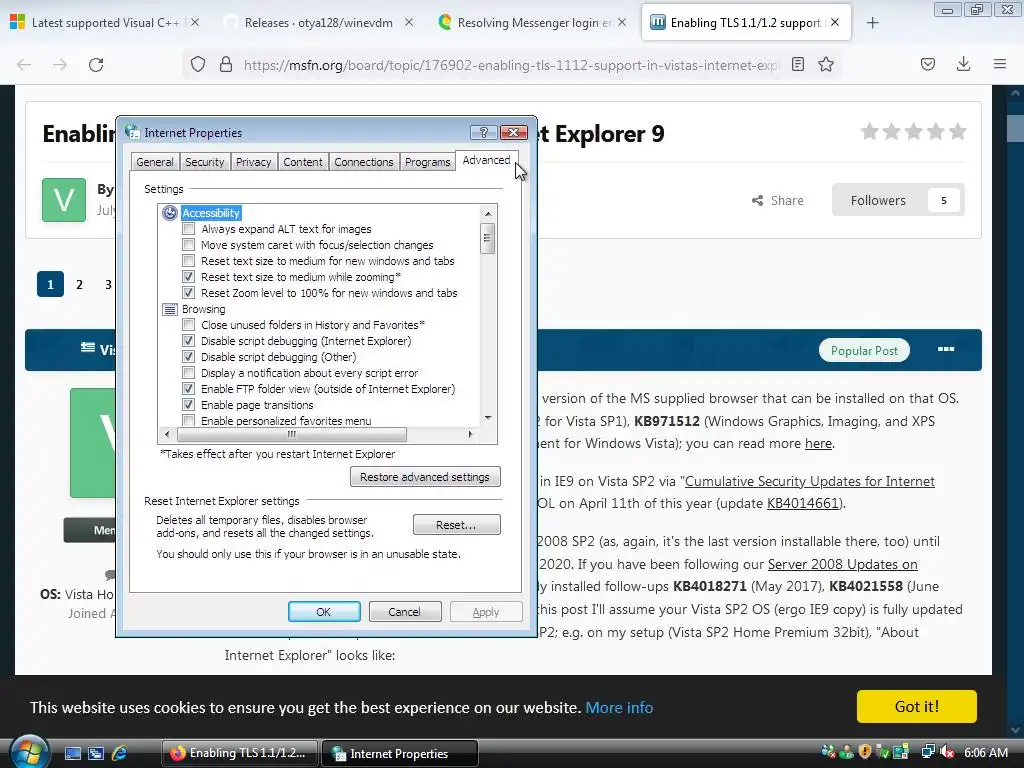
Task: Switch to the Privacy tab
Action: [x=253, y=162]
